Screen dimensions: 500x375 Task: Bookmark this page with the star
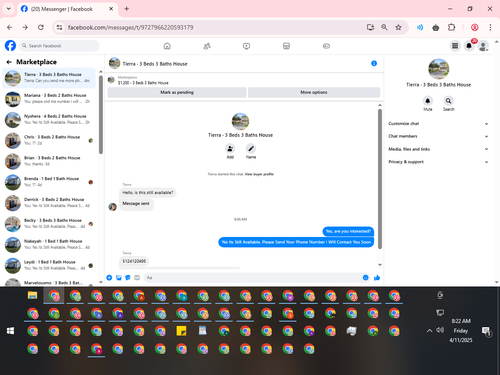click(398, 27)
